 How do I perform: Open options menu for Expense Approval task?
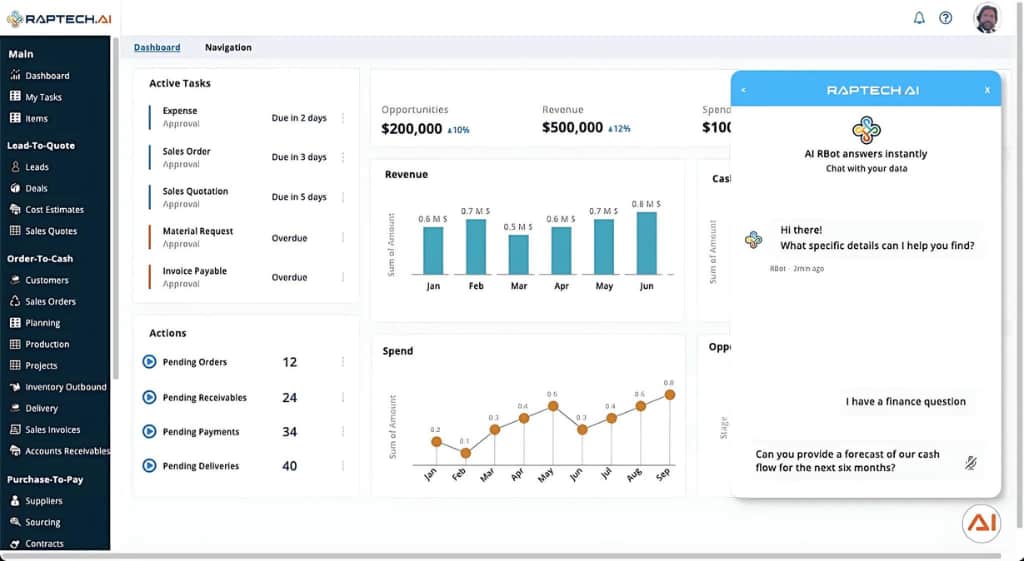tap(343, 118)
